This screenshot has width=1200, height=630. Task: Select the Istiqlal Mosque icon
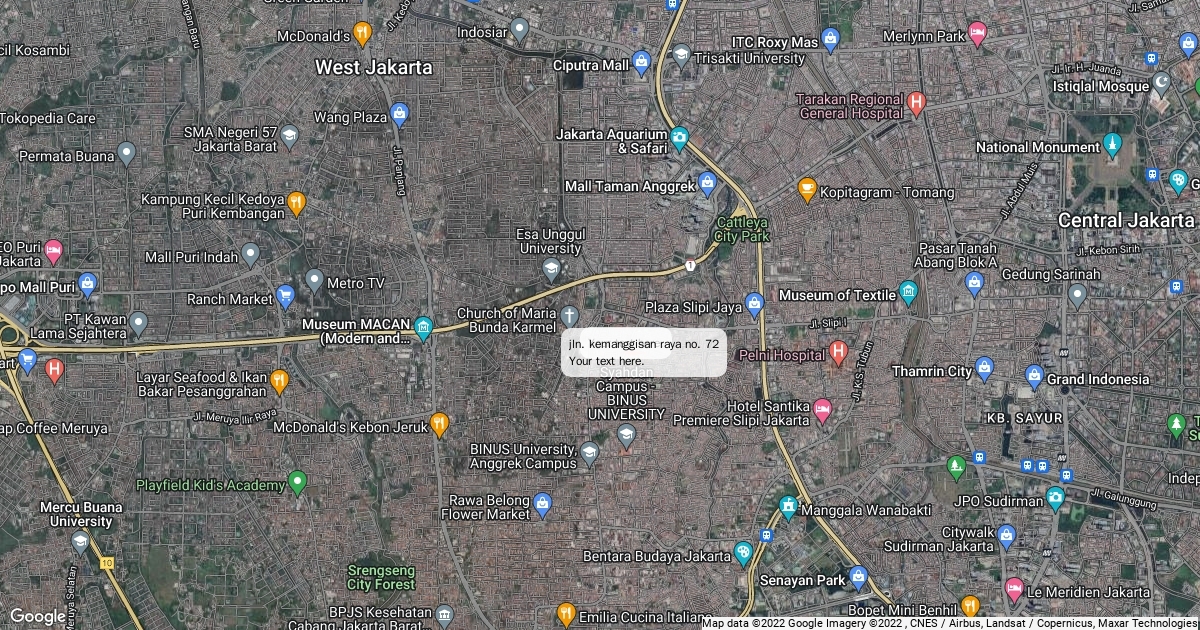[x=1161, y=83]
